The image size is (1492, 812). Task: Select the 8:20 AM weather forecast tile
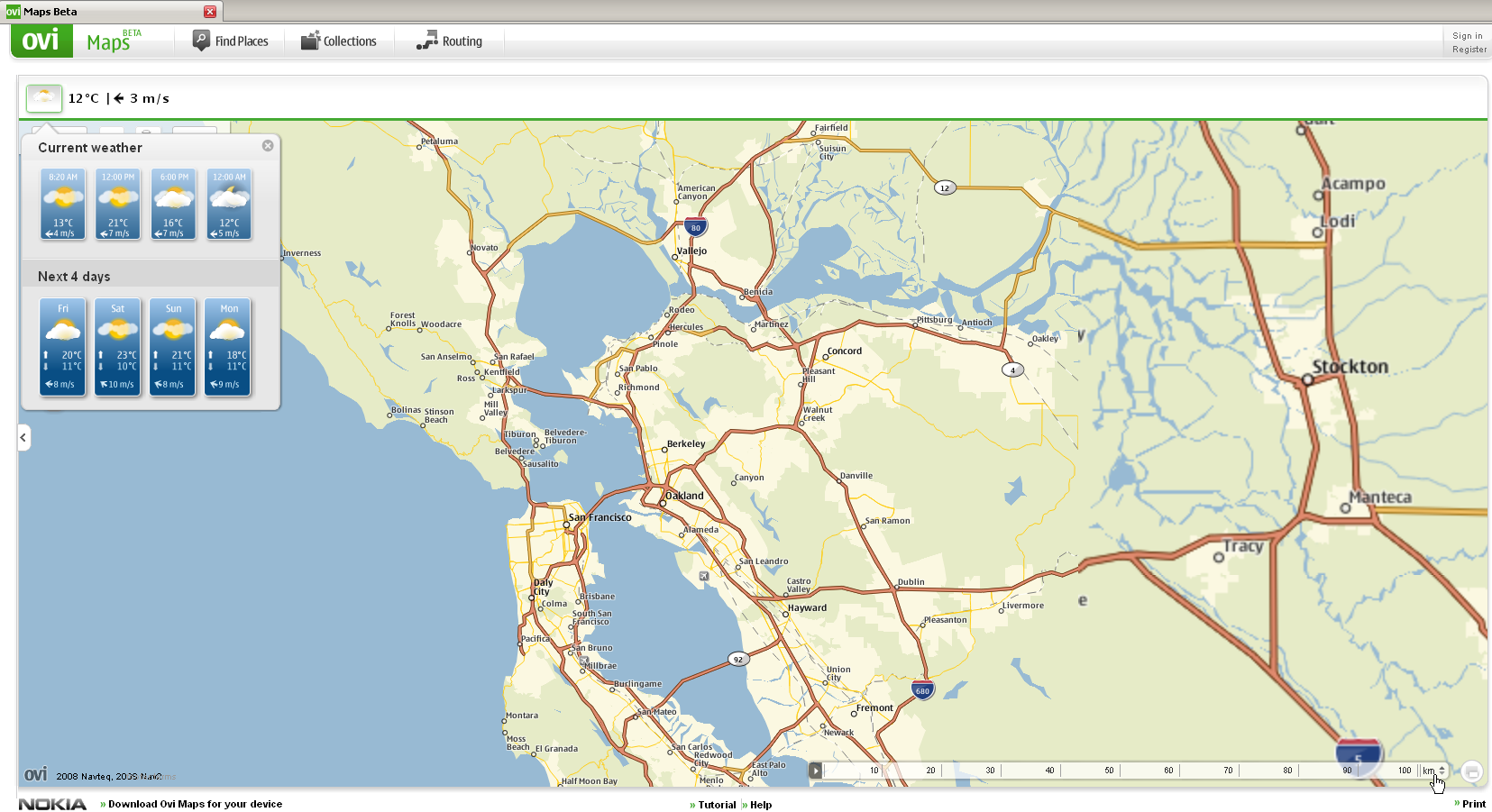[62, 204]
